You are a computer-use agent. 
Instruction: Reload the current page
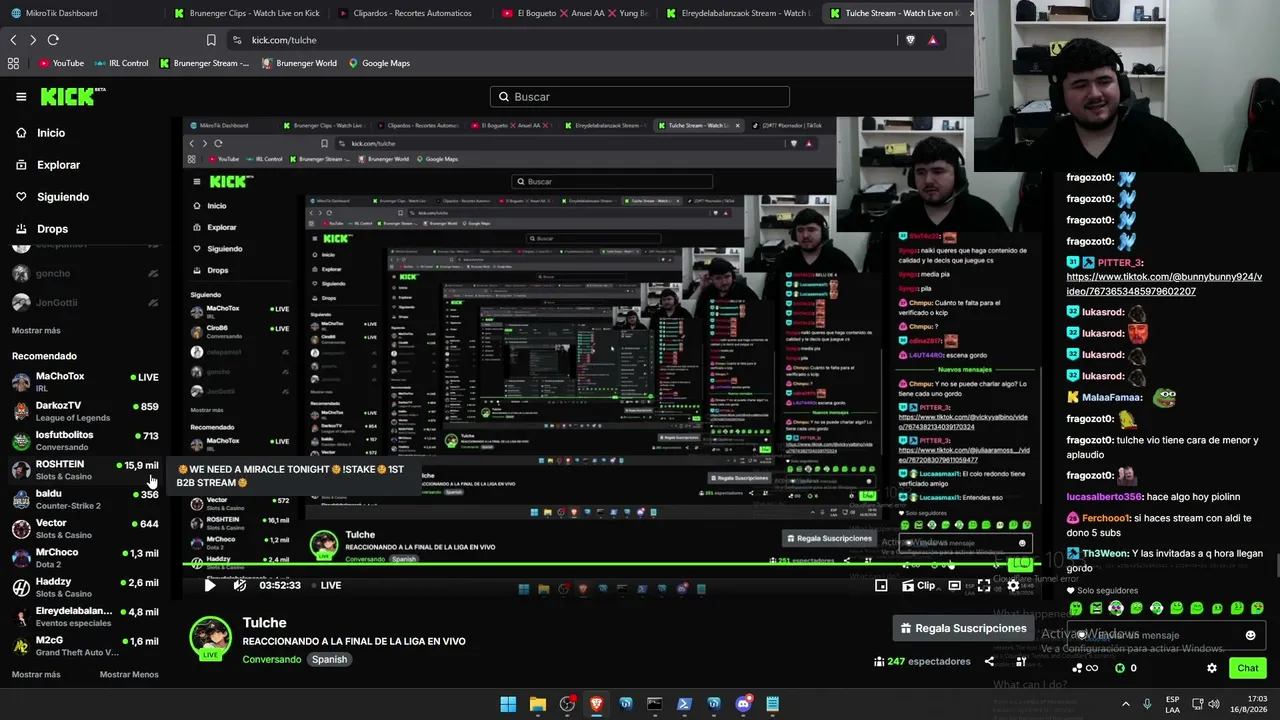point(53,40)
